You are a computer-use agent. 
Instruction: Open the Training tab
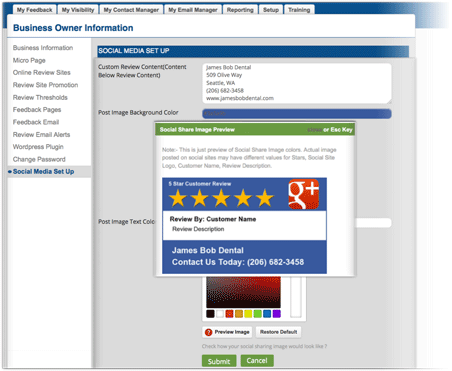coord(299,10)
